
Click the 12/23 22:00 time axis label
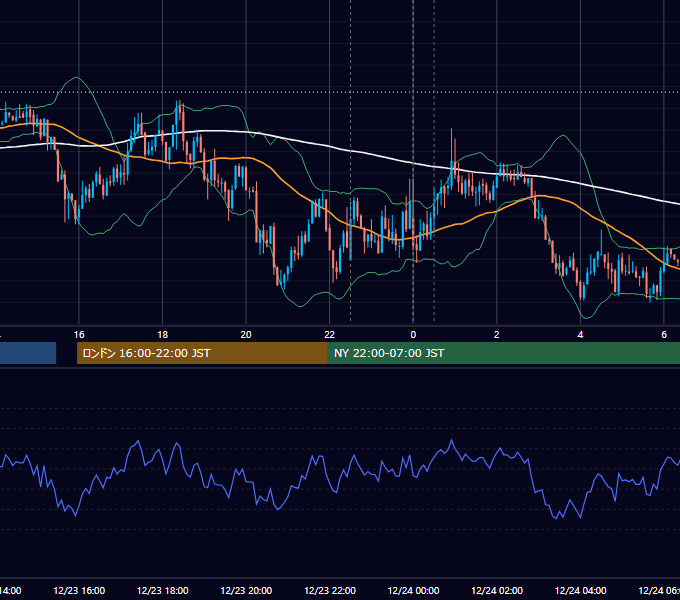(x=330, y=590)
